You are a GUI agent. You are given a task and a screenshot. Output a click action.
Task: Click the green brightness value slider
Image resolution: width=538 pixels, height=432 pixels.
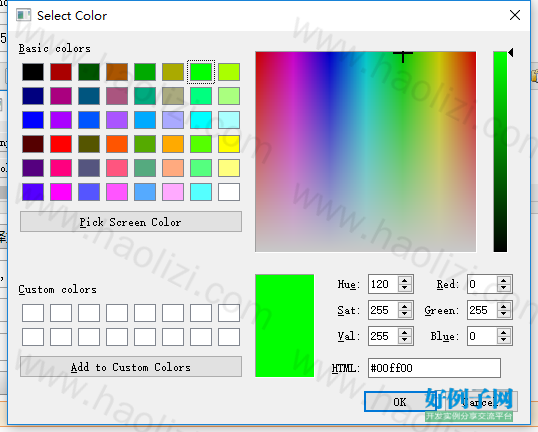(500, 152)
